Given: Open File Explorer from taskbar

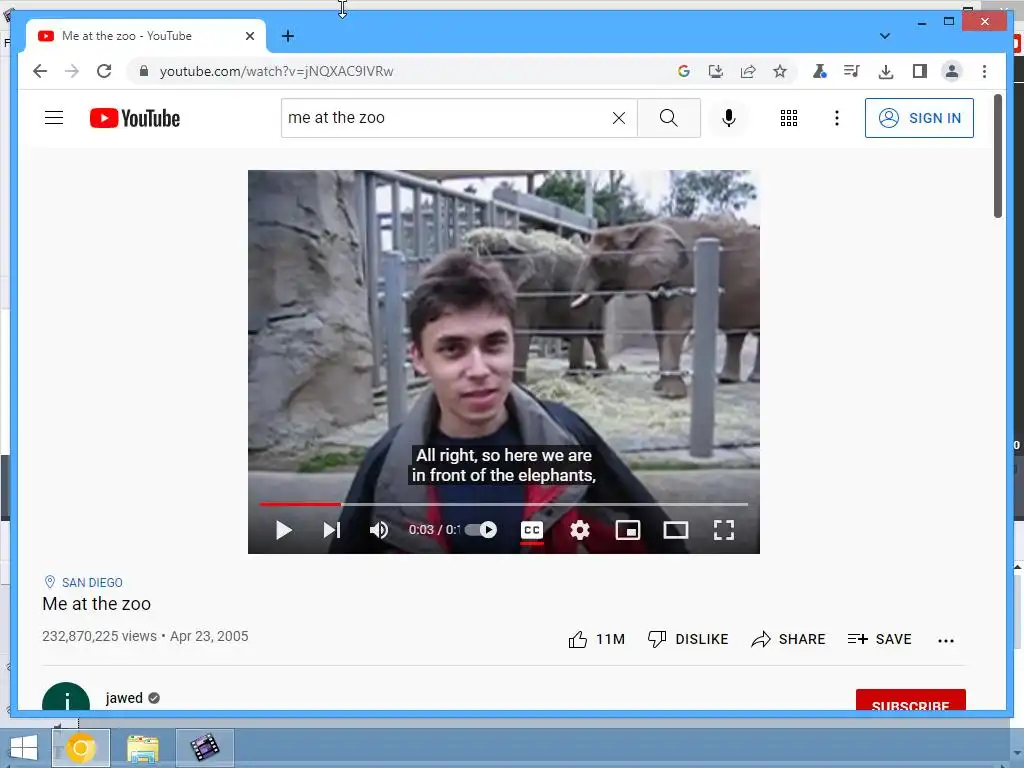Looking at the screenshot, I should [x=142, y=748].
